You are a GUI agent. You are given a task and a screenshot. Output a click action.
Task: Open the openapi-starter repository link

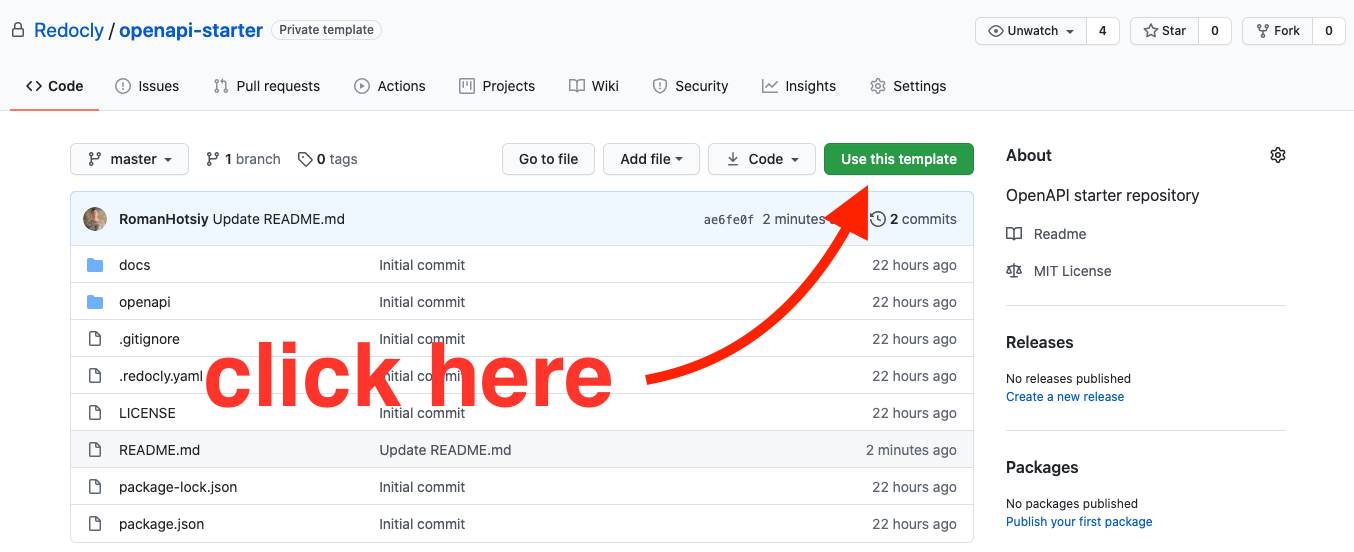(191, 30)
